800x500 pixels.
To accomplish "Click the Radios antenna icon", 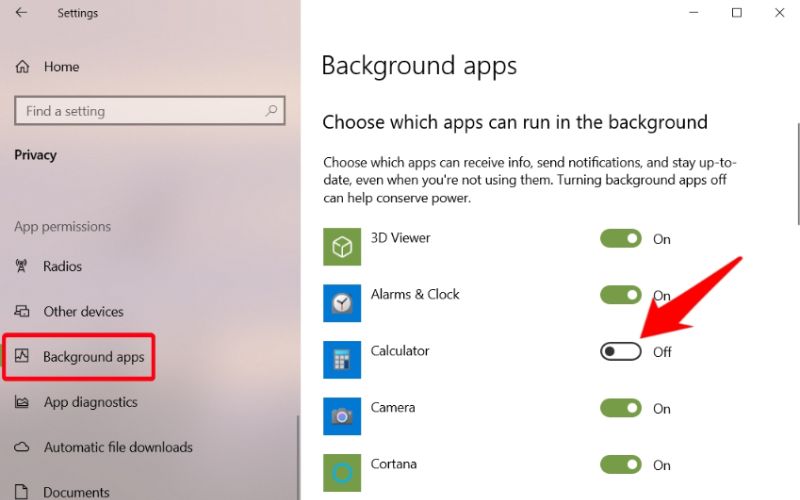I will click(x=21, y=266).
